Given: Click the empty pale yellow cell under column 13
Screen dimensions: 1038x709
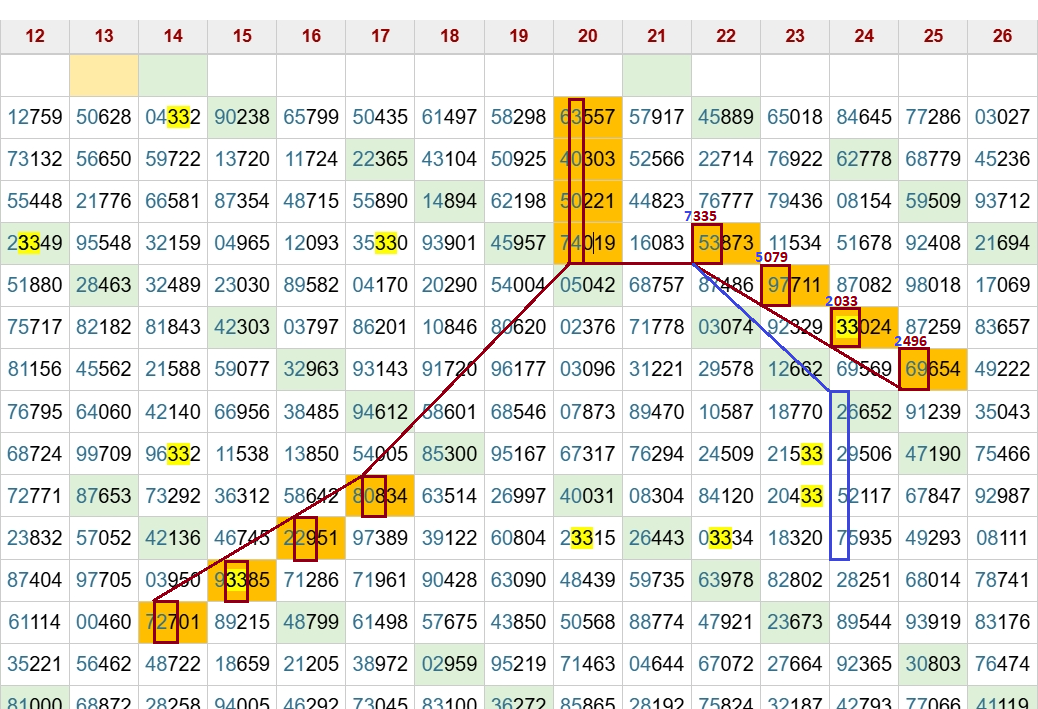Looking at the screenshot, I should 104,76.
